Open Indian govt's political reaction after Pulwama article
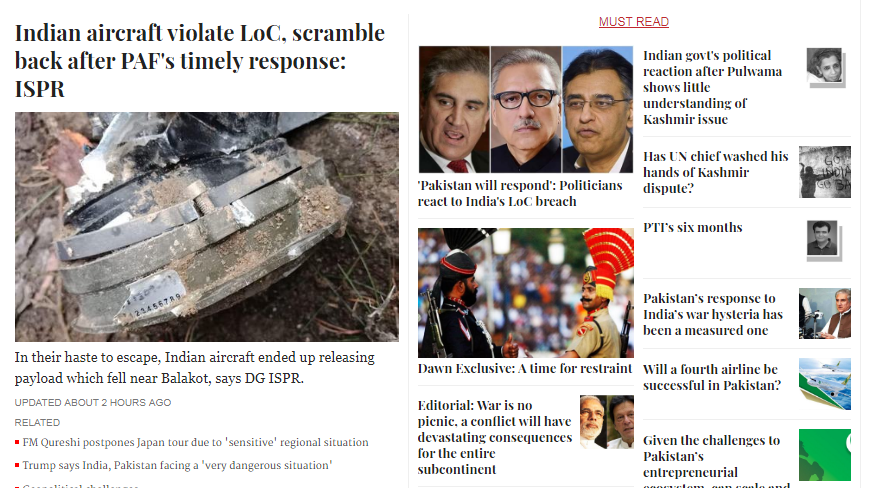This screenshot has width=869, height=488. click(712, 88)
